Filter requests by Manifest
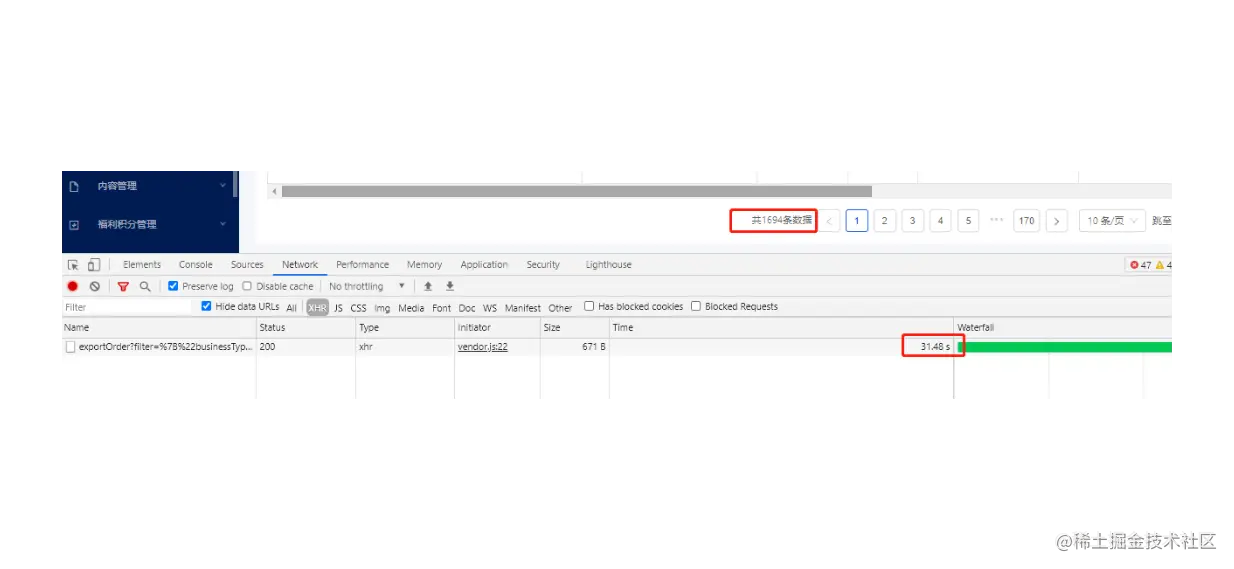The height and width of the screenshot is (569, 1234). click(x=522, y=308)
